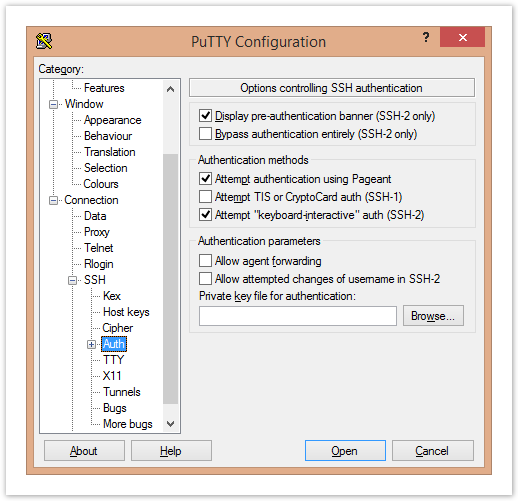Open the Help button
Image resolution: width=518 pixels, height=501 pixels.
[x=171, y=451]
